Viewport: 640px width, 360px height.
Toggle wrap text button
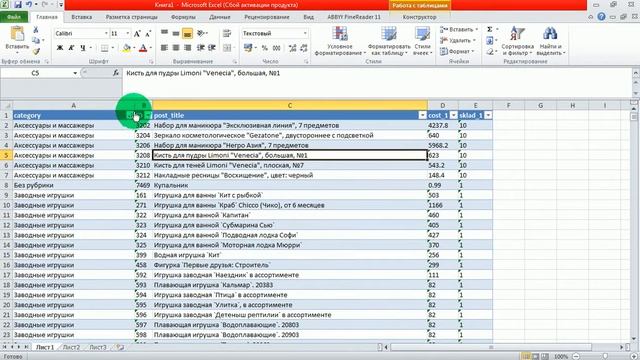pos(227,33)
